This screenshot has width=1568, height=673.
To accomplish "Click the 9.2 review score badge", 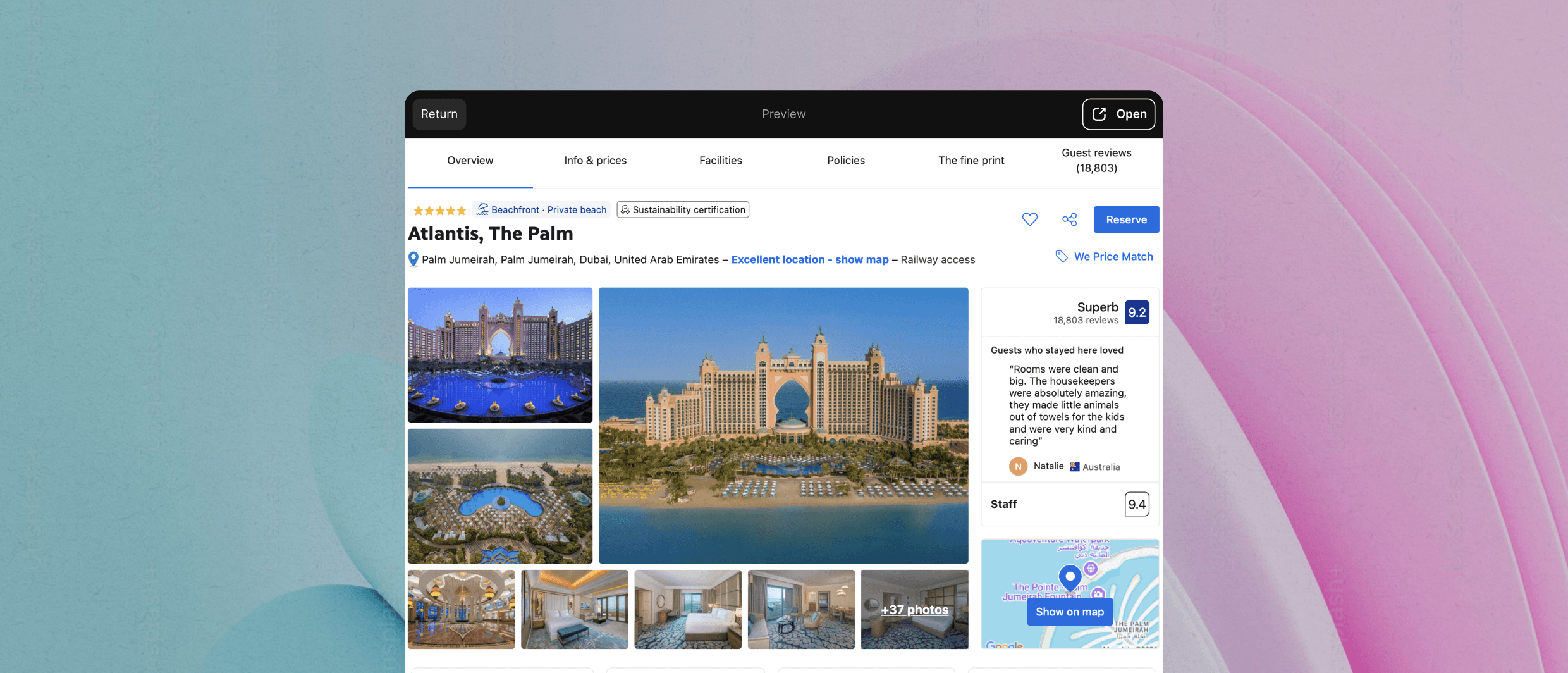I will tap(1137, 312).
